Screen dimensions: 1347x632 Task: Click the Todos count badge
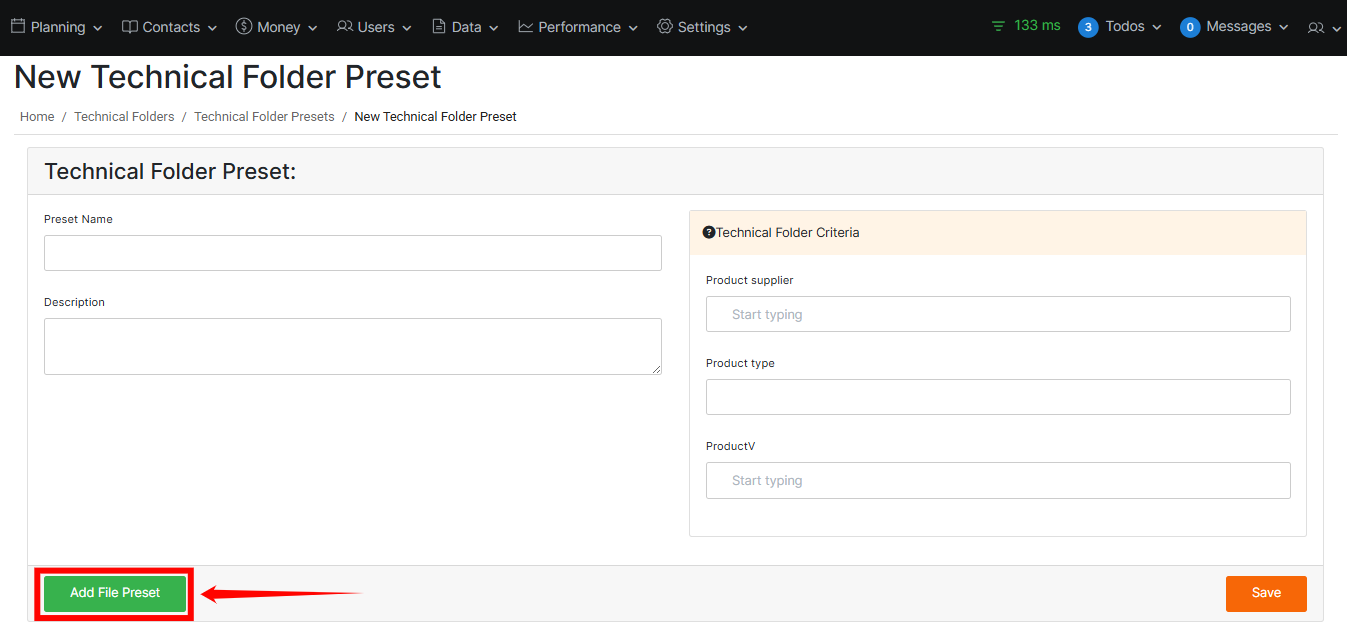(x=1088, y=27)
